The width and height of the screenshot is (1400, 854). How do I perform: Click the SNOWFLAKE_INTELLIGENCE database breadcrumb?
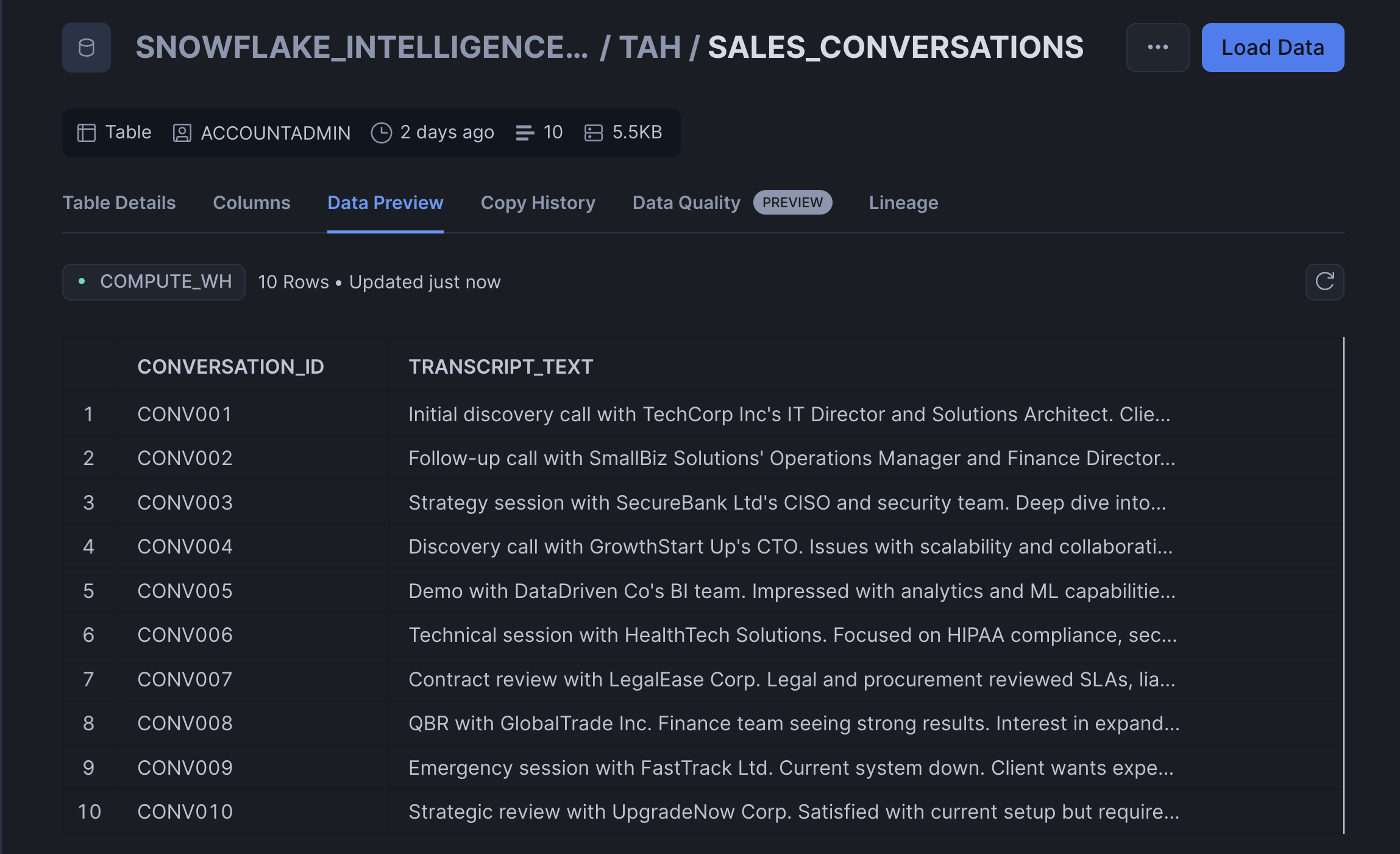pos(361,48)
